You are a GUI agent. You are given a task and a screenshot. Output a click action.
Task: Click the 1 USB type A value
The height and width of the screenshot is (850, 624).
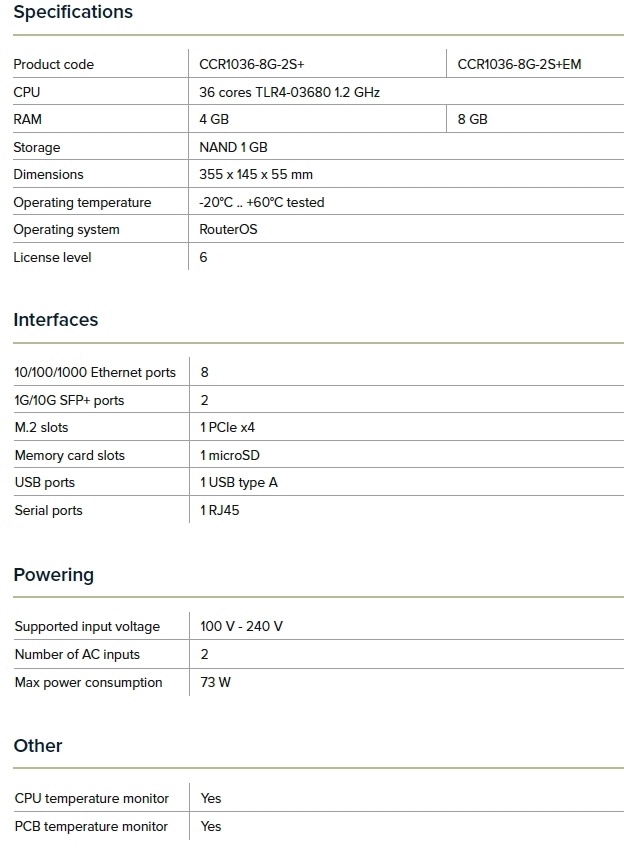point(239,482)
